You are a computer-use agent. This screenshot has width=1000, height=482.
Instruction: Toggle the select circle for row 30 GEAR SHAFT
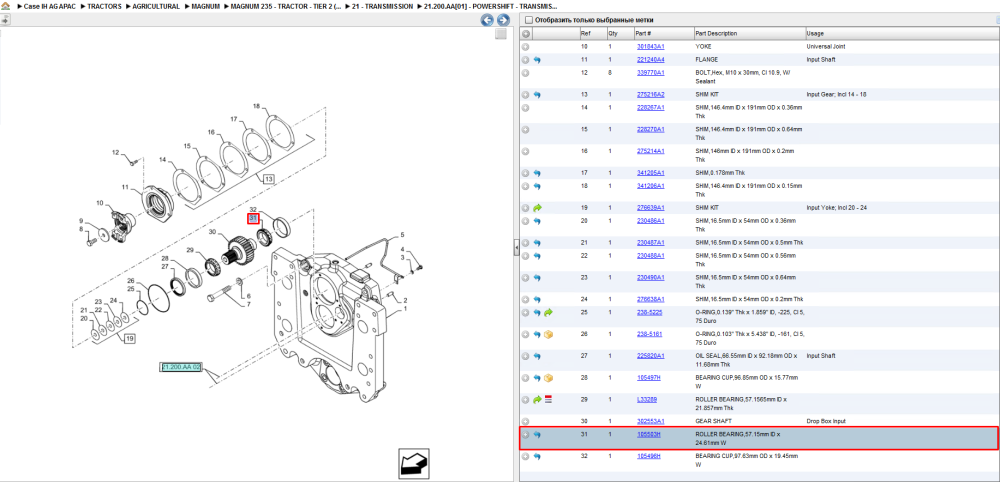point(526,421)
